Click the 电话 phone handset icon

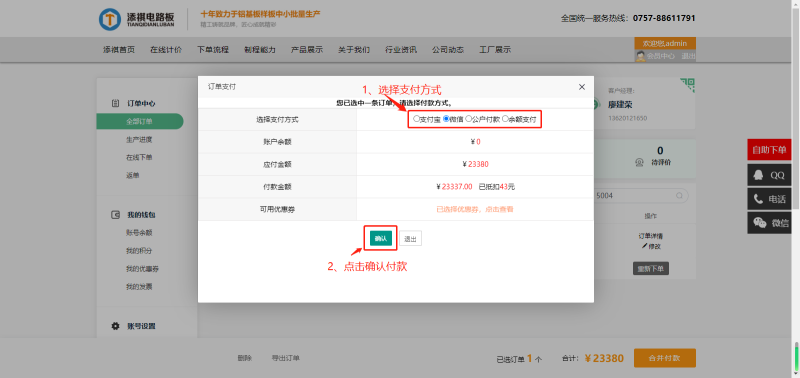point(759,199)
